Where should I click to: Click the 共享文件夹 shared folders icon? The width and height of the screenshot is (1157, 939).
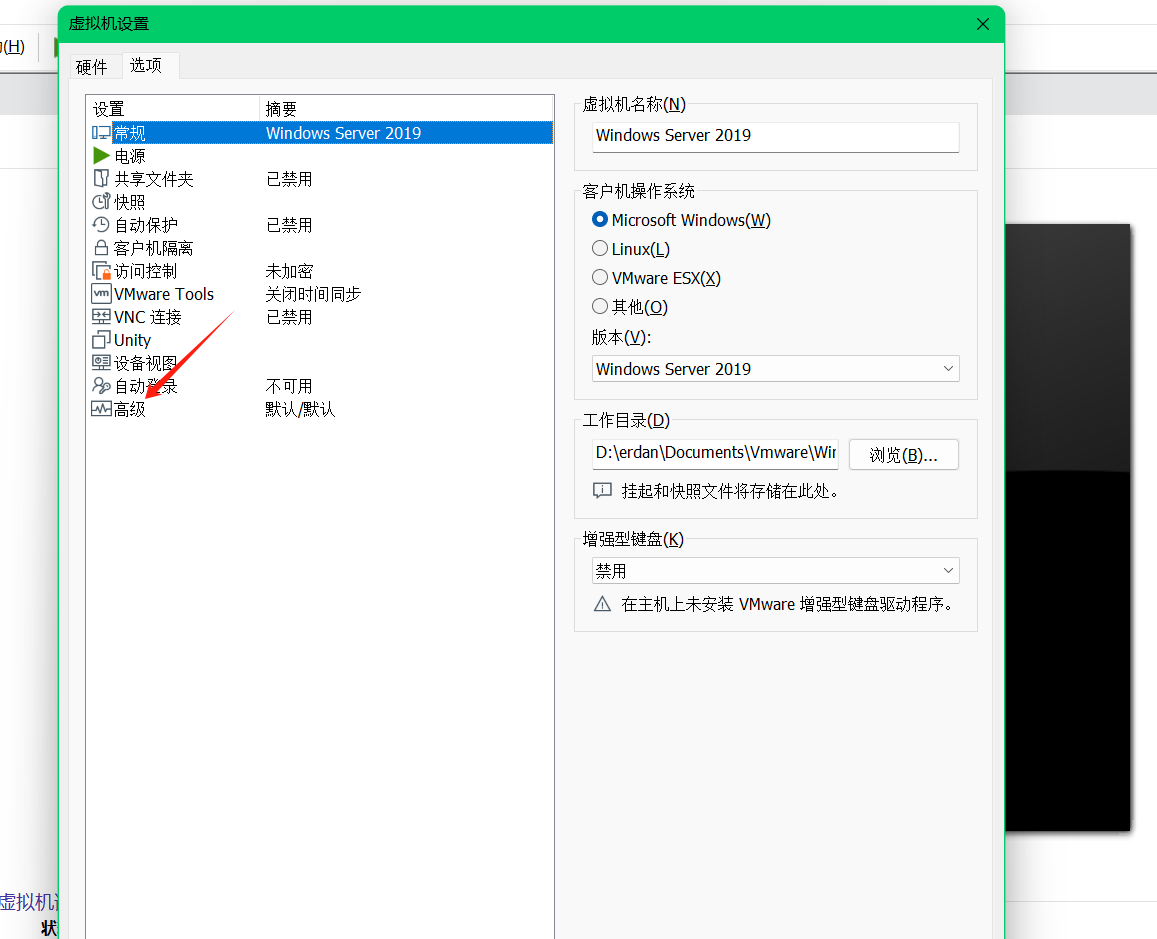coord(101,179)
